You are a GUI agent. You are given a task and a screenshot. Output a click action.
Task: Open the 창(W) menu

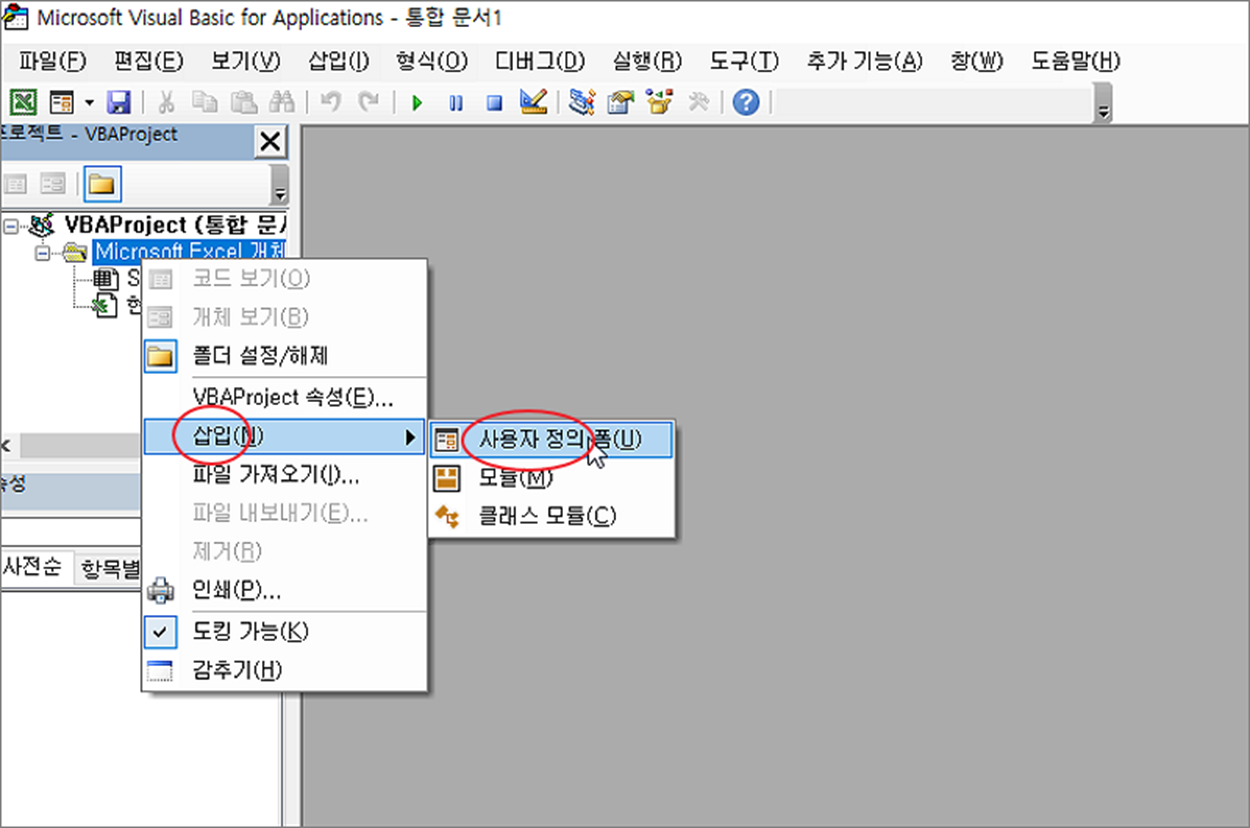click(x=977, y=61)
